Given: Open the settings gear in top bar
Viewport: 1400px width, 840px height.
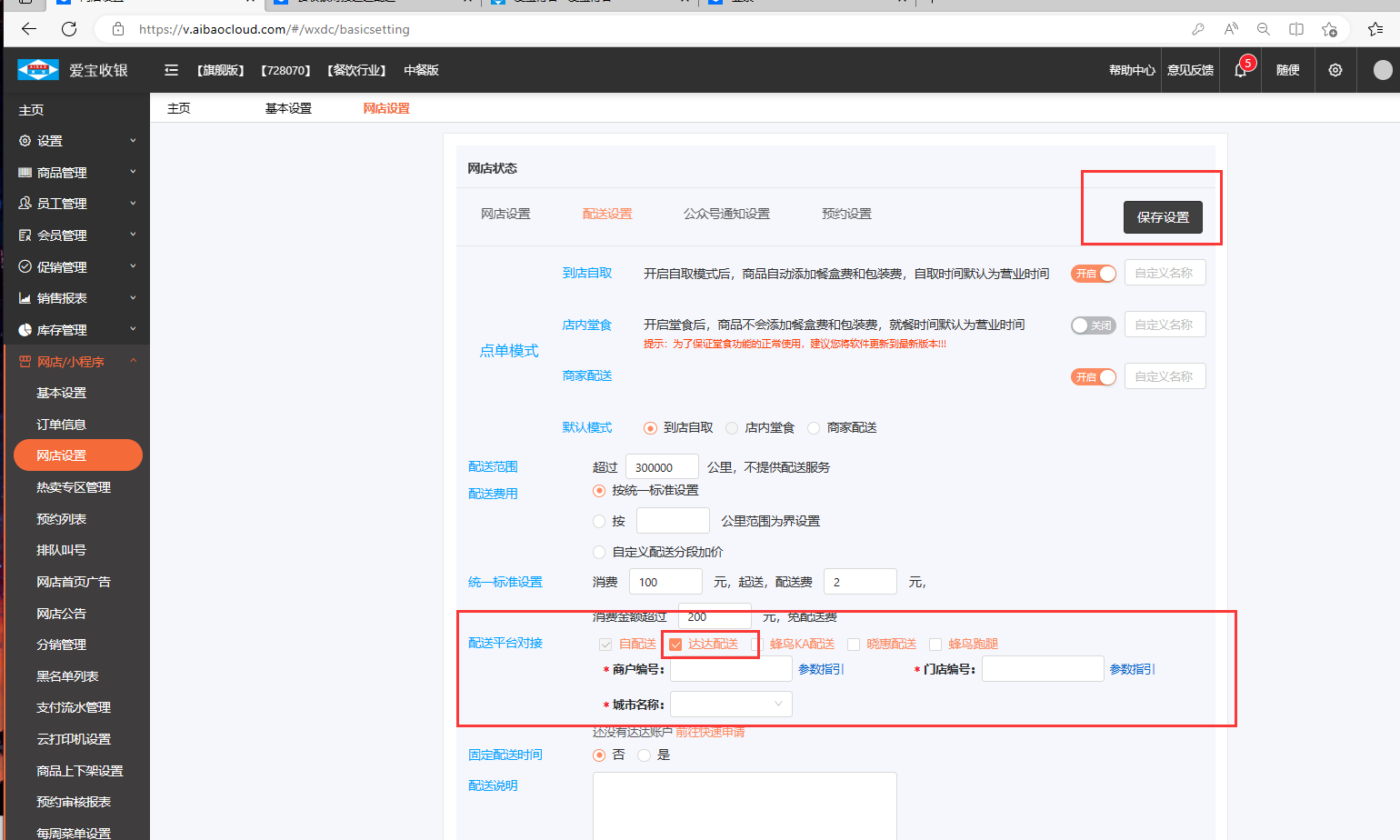Looking at the screenshot, I should tap(1335, 70).
